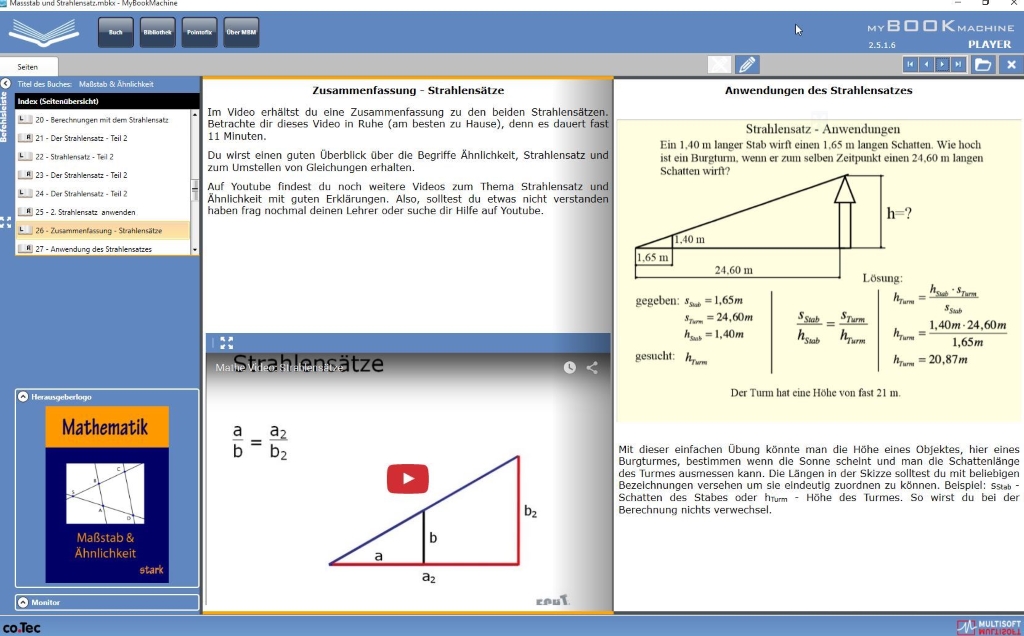Click the page icon beside entry 24
1024x636 pixels.
pyautogui.click(x=25, y=193)
